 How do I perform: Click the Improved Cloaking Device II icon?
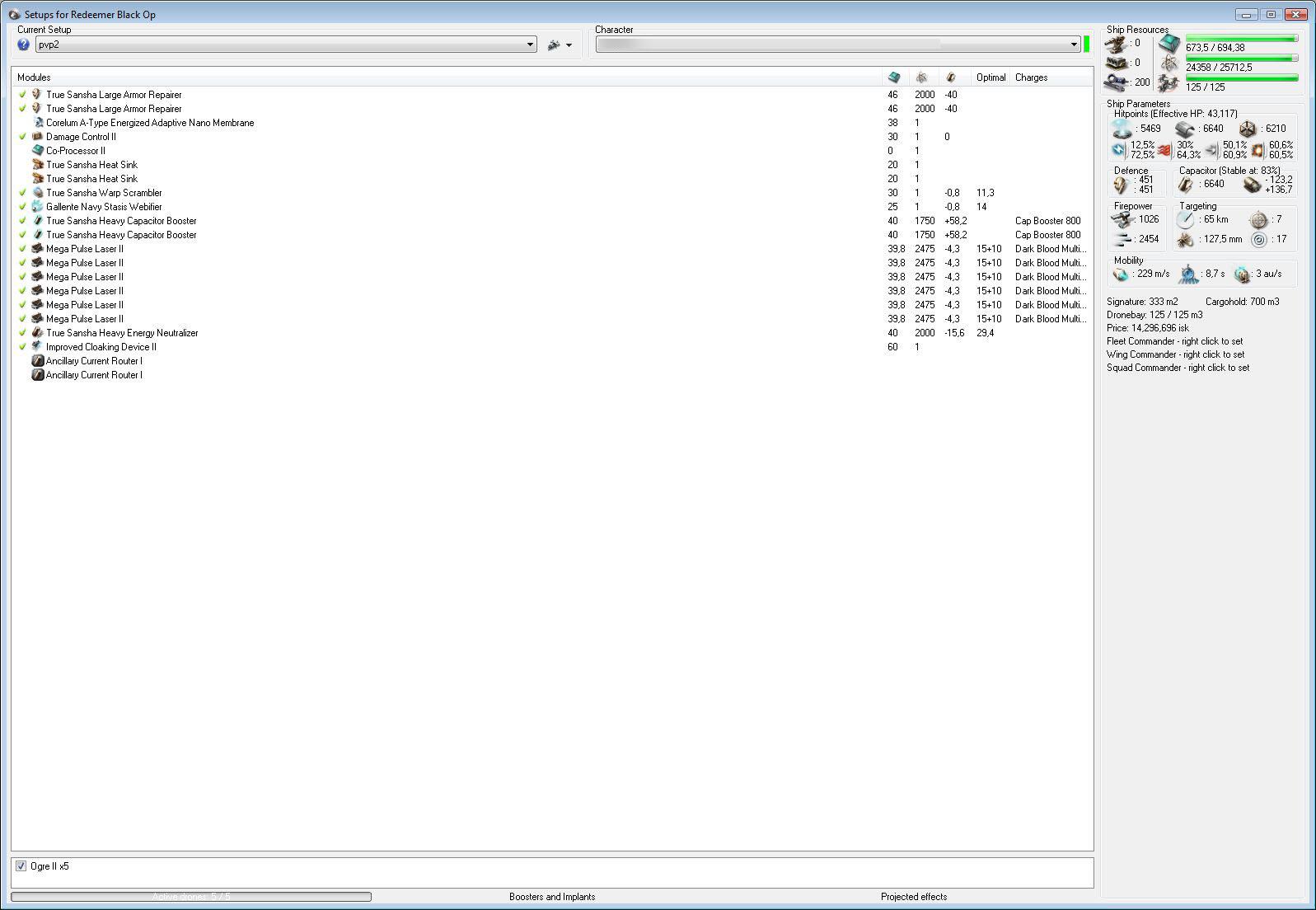pyautogui.click(x=37, y=347)
